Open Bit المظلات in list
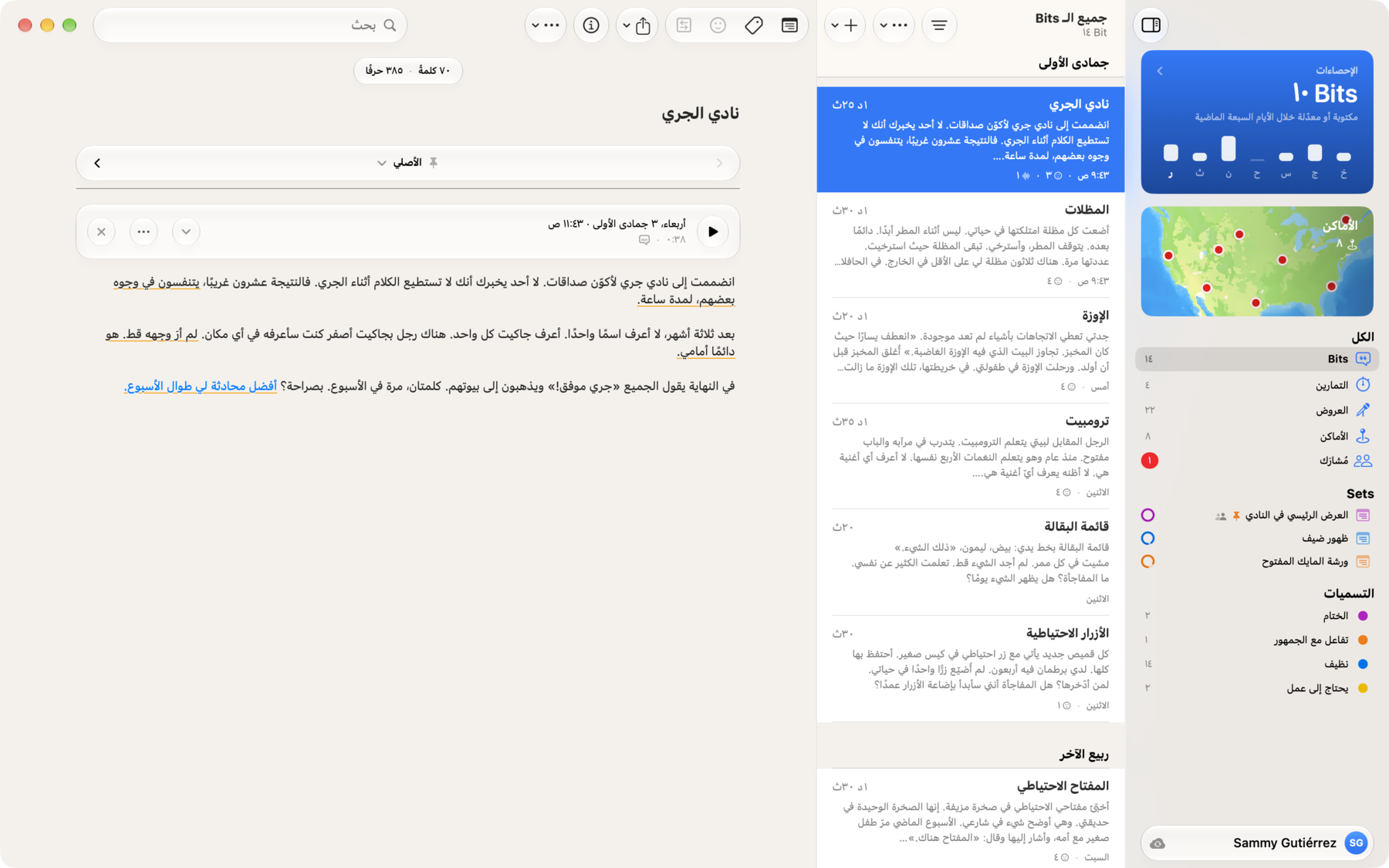 971,245
